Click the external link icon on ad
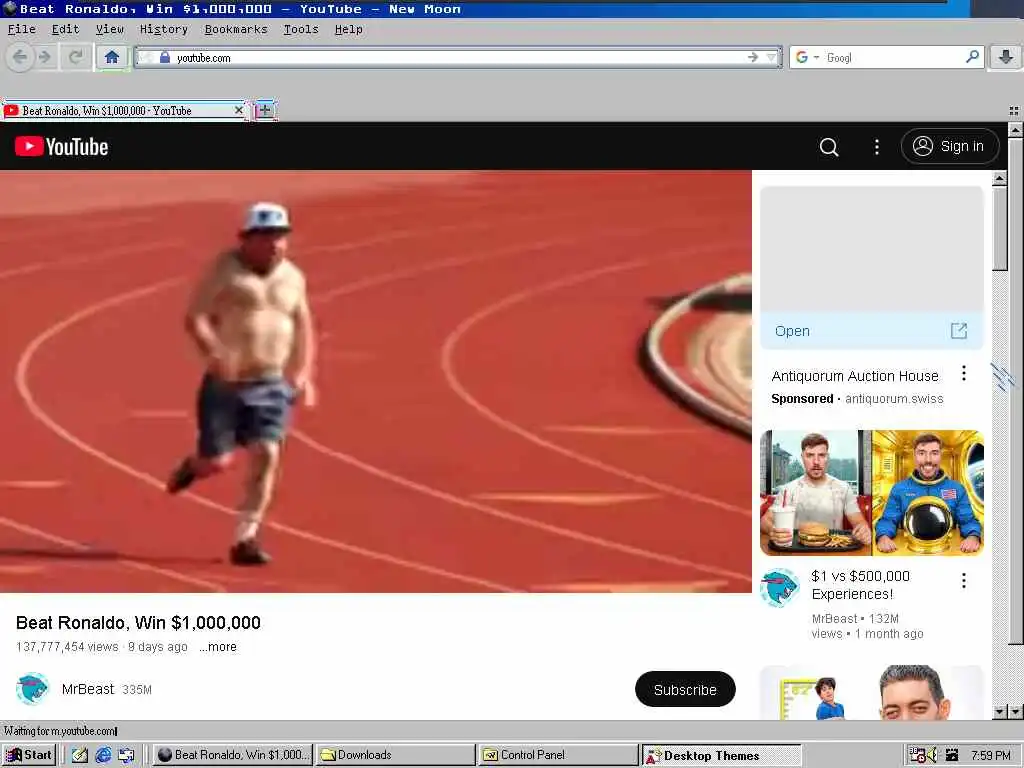Screen dimensions: 1024x768 [958, 331]
